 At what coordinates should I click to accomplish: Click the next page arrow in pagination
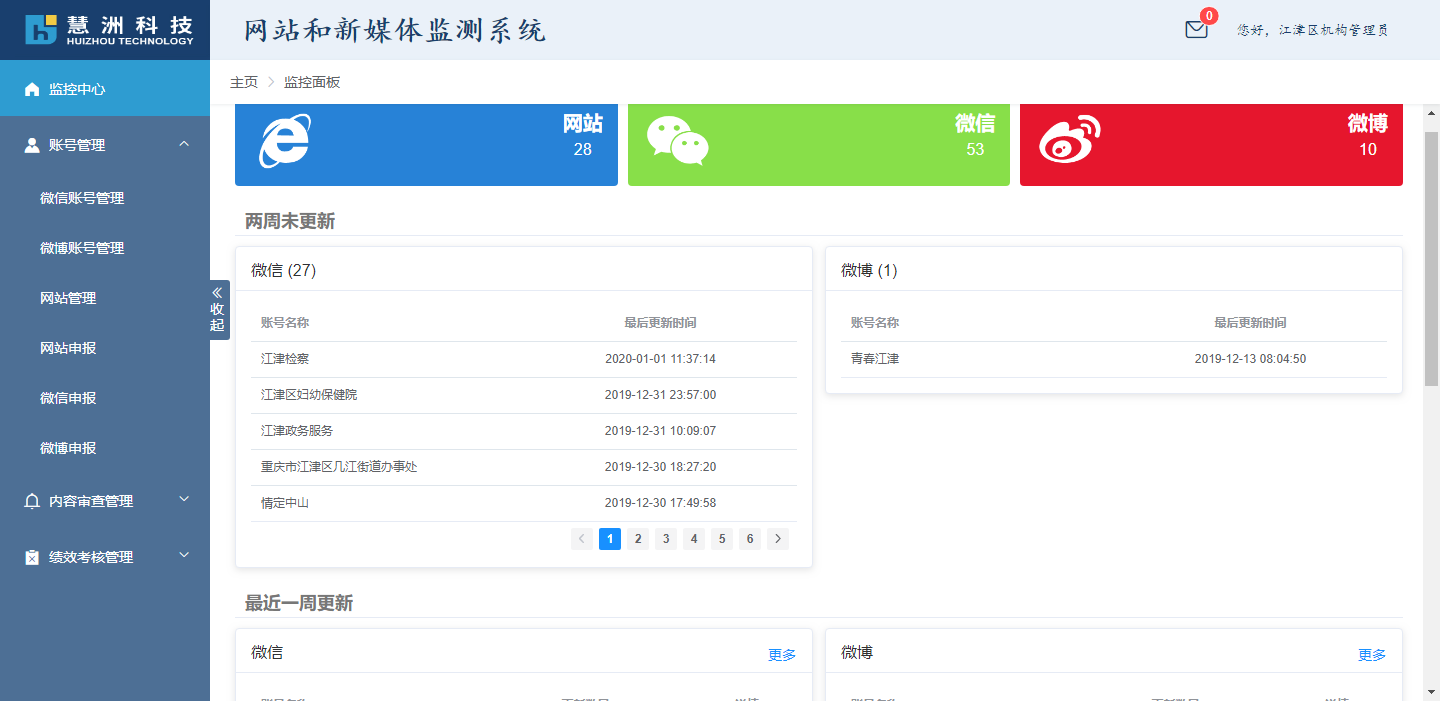coord(778,539)
